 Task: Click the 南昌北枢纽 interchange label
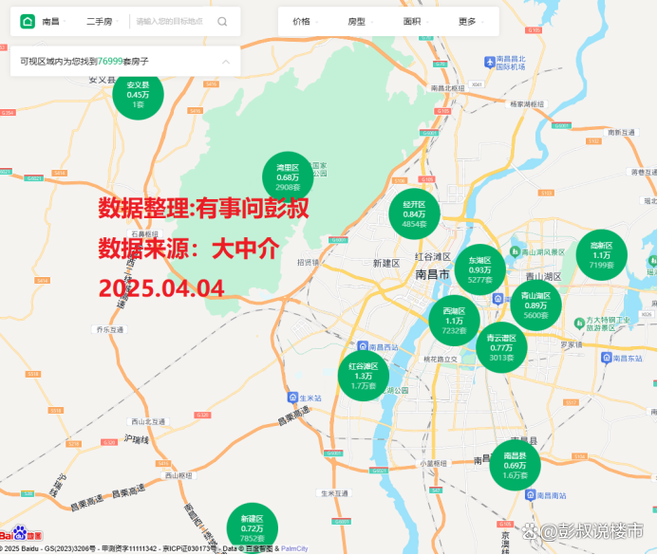447,88
